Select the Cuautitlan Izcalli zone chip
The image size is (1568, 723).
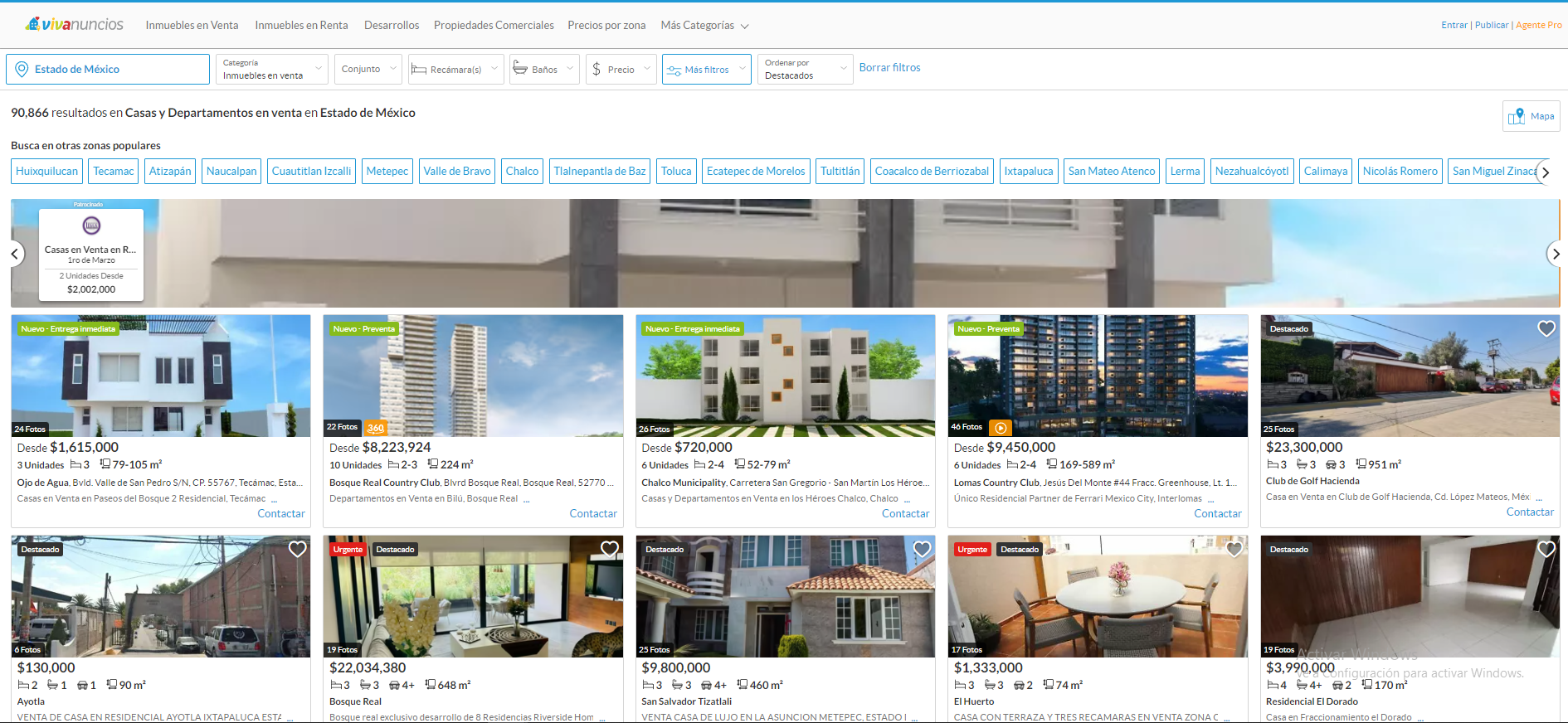(x=311, y=172)
